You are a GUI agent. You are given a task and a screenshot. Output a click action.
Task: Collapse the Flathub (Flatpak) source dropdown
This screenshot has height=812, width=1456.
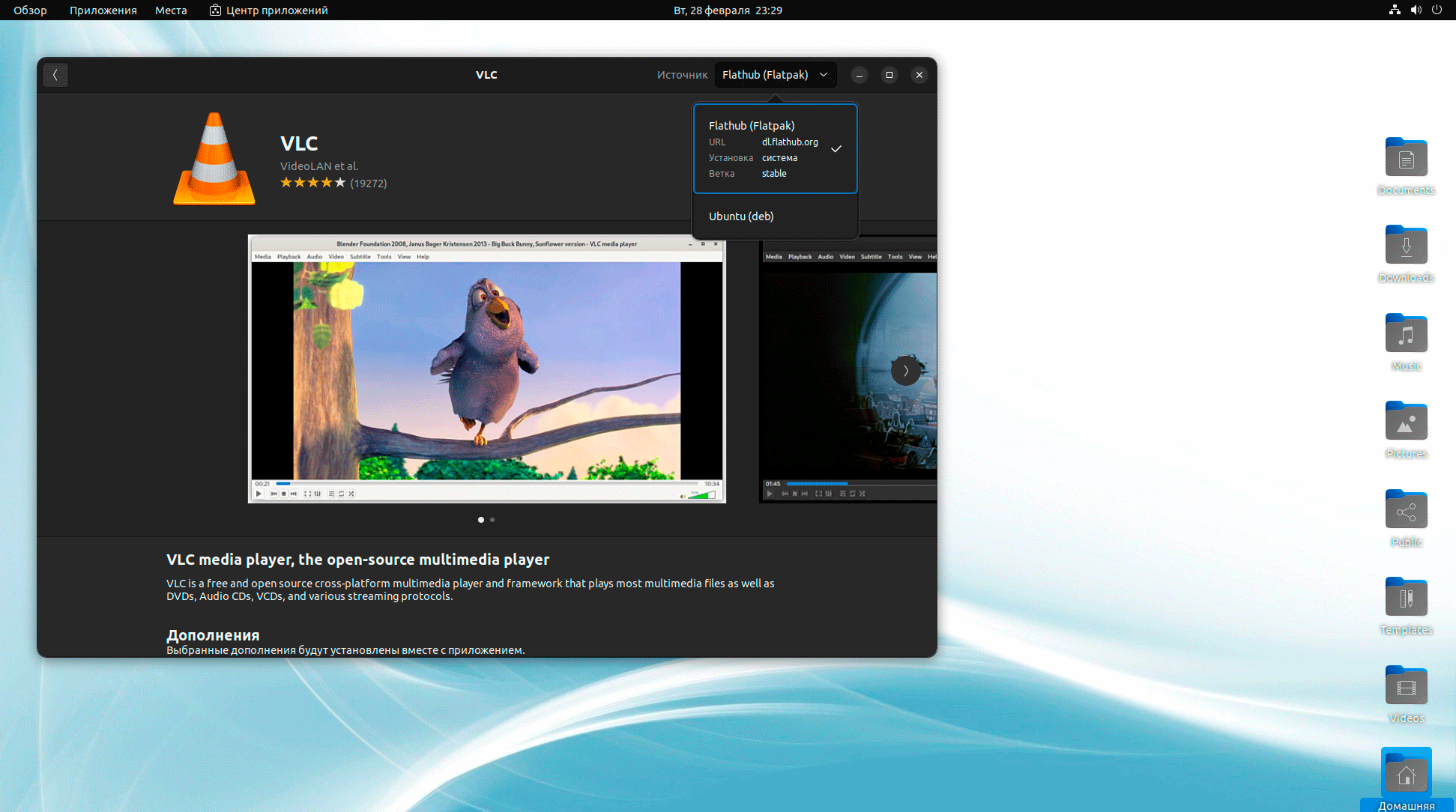[775, 75]
